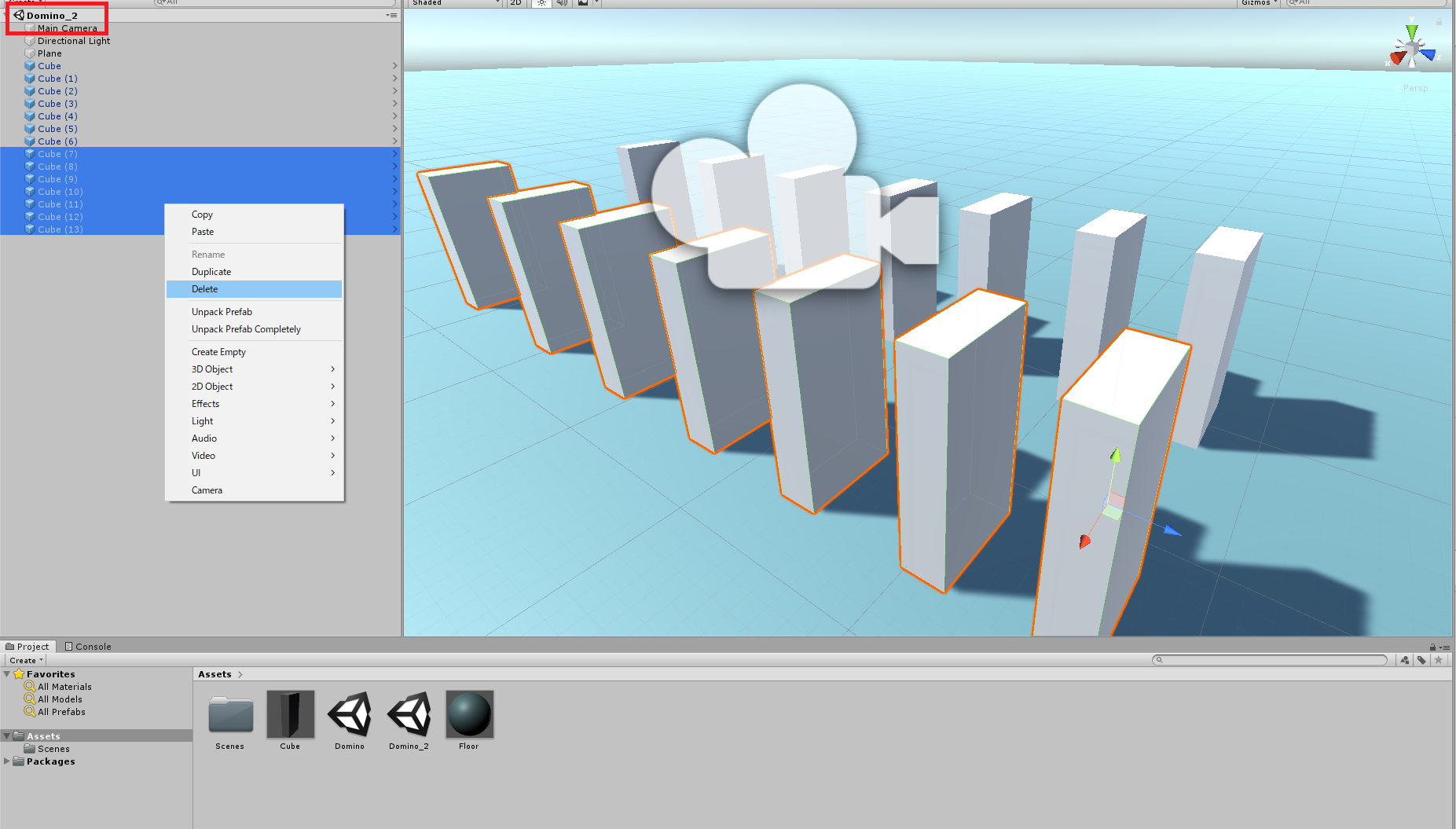Select Create Empty in the context menu
The width and height of the screenshot is (1456, 829).
[254, 352]
